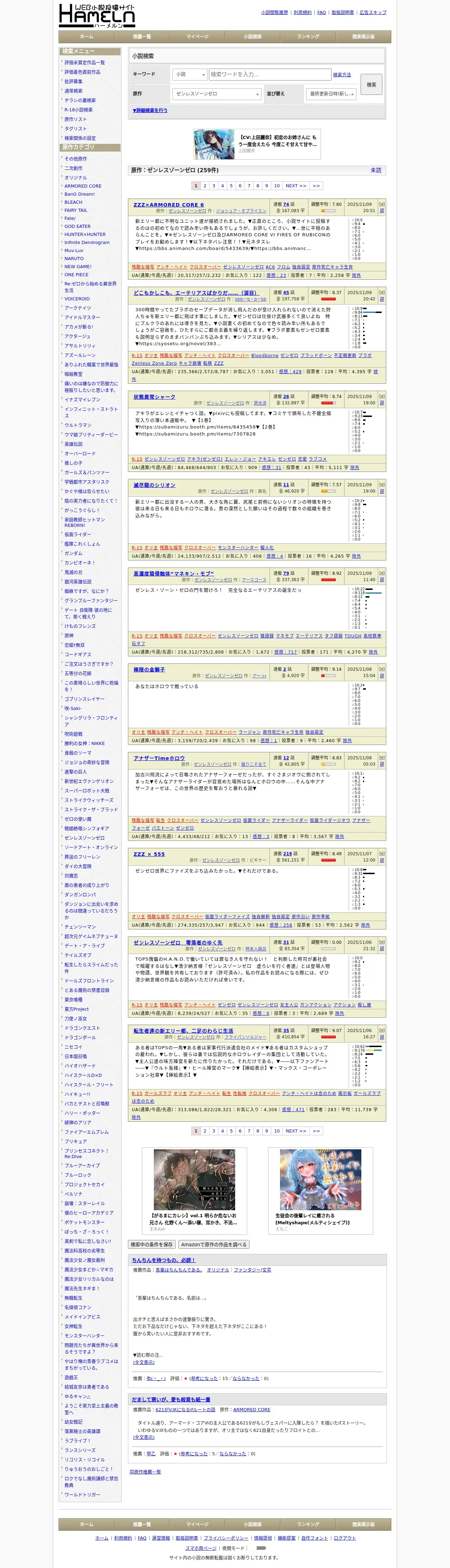Open the 小説 keyword type dropdown
This screenshot has width=450, height=1568.
click(190, 74)
